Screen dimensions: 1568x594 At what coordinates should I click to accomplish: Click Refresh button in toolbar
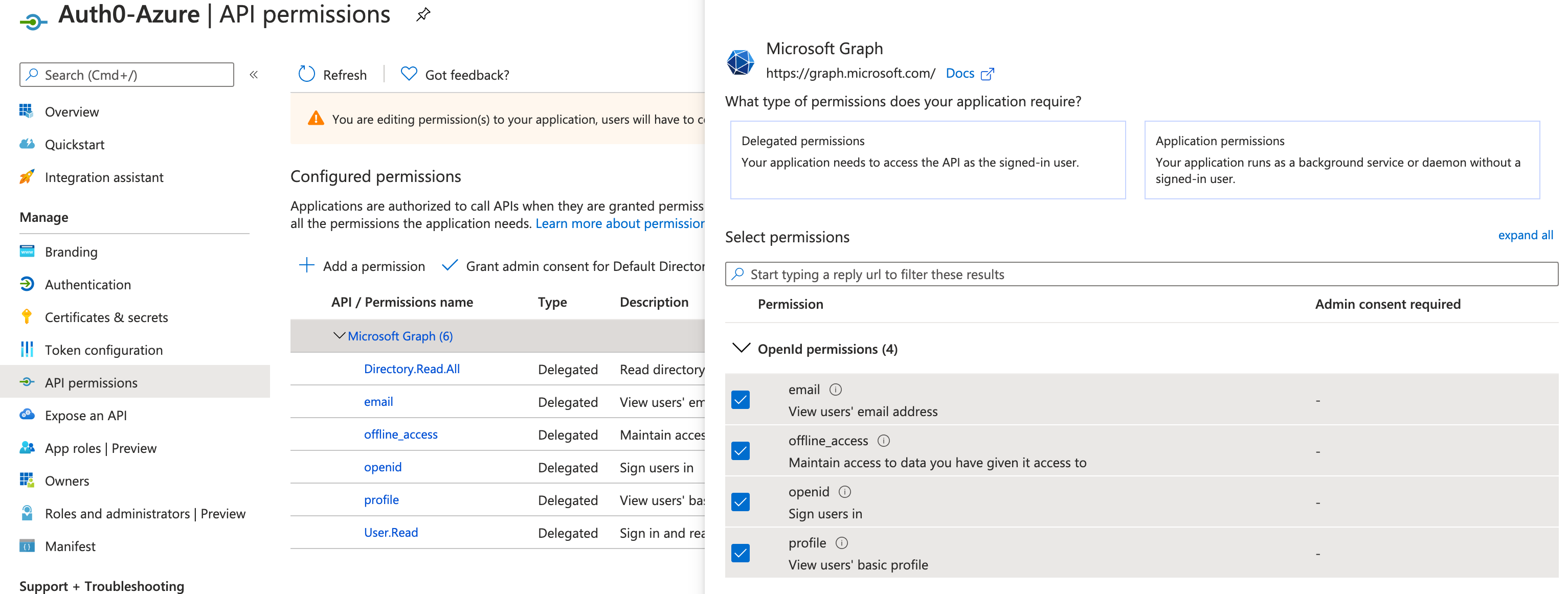point(332,75)
